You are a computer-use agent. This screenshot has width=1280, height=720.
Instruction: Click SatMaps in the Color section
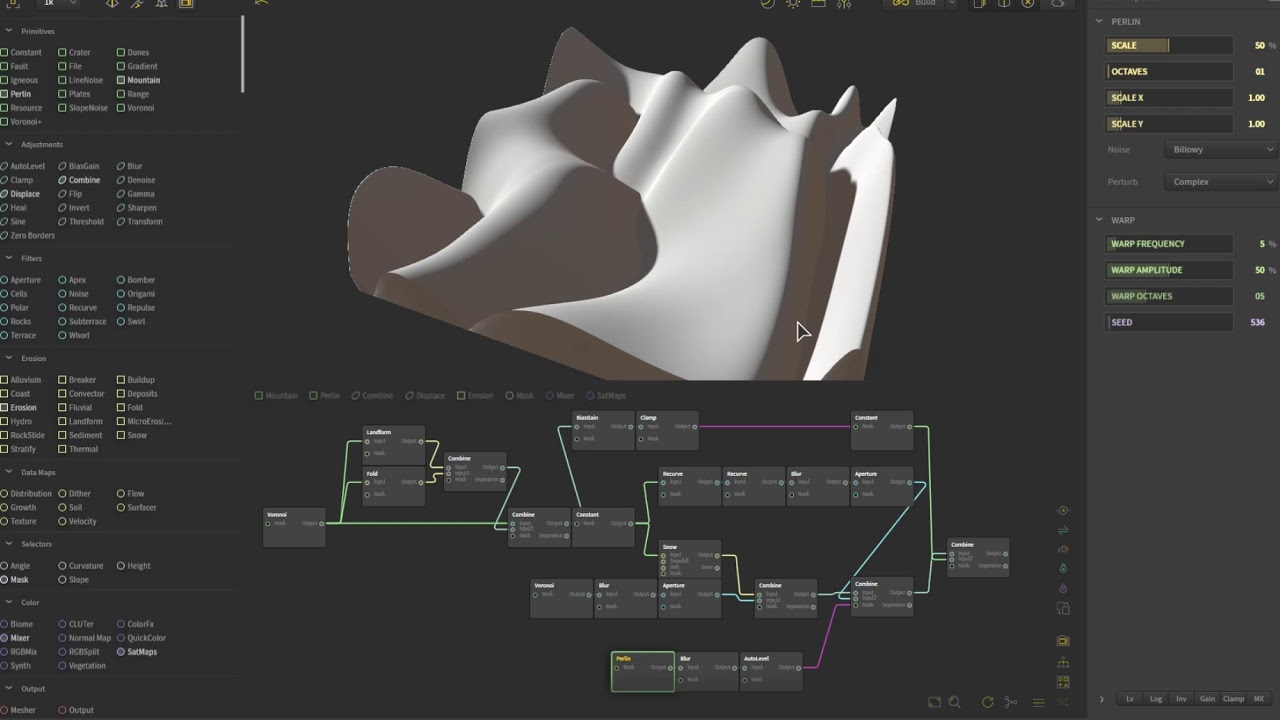[137, 652]
